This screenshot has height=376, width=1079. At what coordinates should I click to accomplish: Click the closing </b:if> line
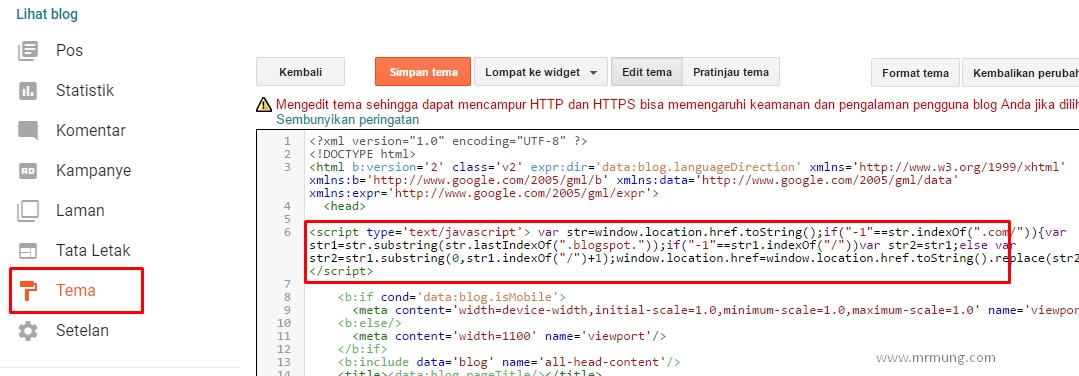363,349
